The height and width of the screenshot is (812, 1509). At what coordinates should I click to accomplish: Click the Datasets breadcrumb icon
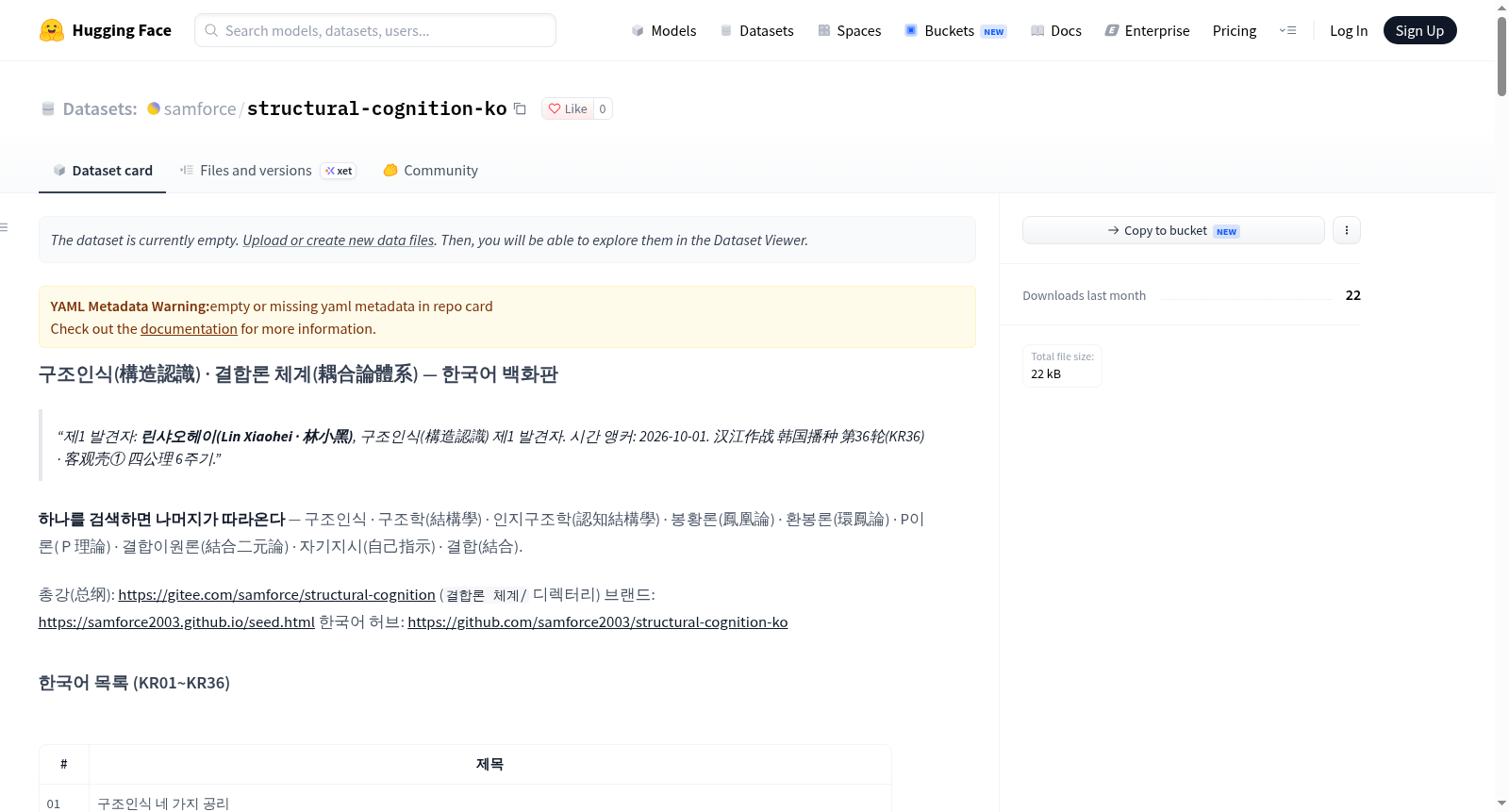click(x=48, y=108)
